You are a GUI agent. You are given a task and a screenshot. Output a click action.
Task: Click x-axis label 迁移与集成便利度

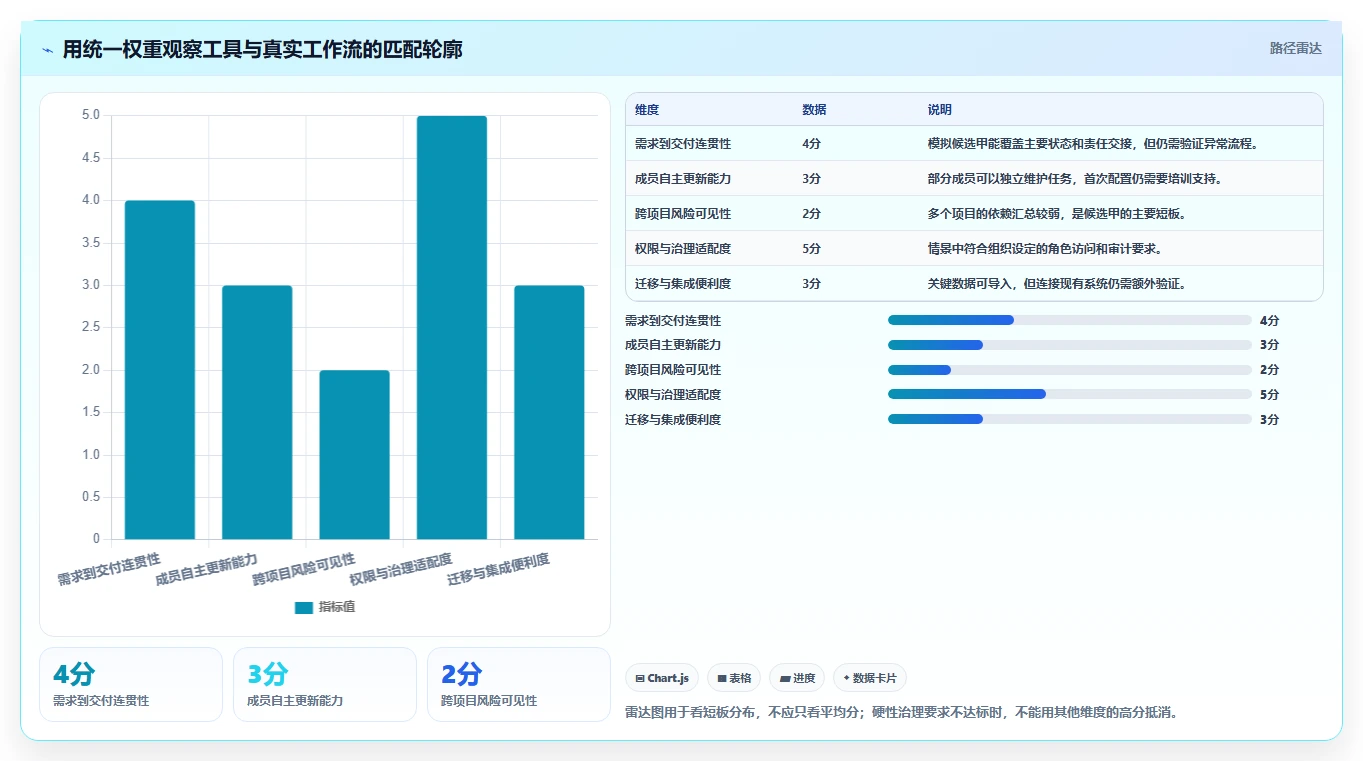click(x=498, y=568)
